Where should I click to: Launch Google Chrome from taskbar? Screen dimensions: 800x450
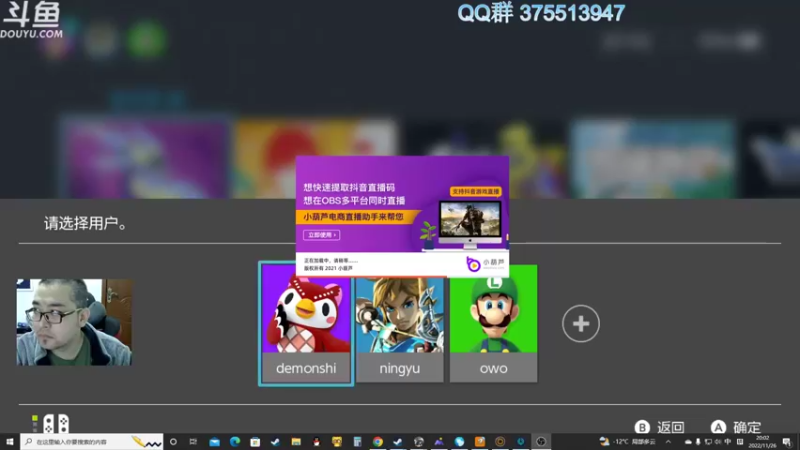[378, 442]
